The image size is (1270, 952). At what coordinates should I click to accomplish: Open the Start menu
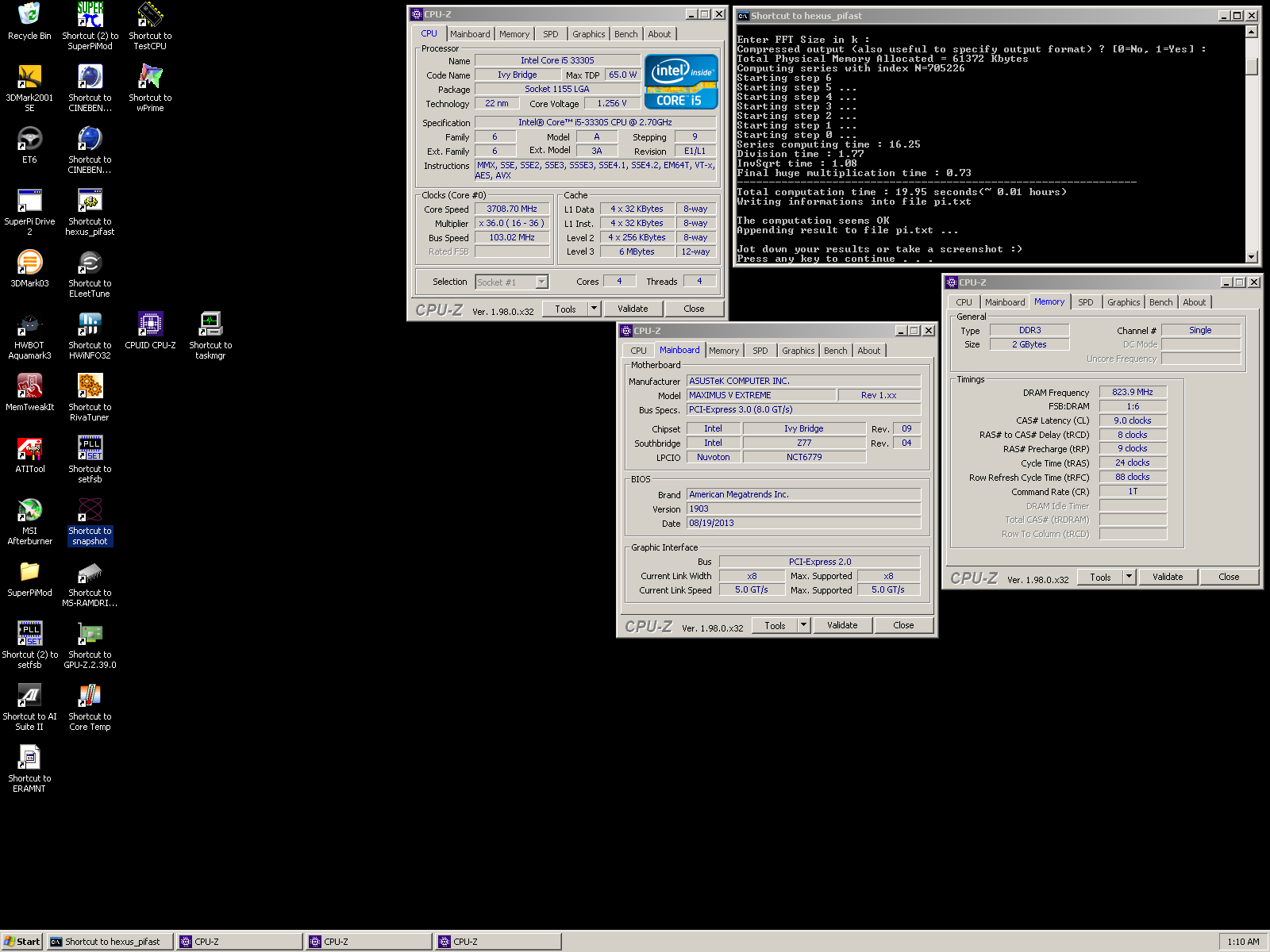[x=22, y=942]
